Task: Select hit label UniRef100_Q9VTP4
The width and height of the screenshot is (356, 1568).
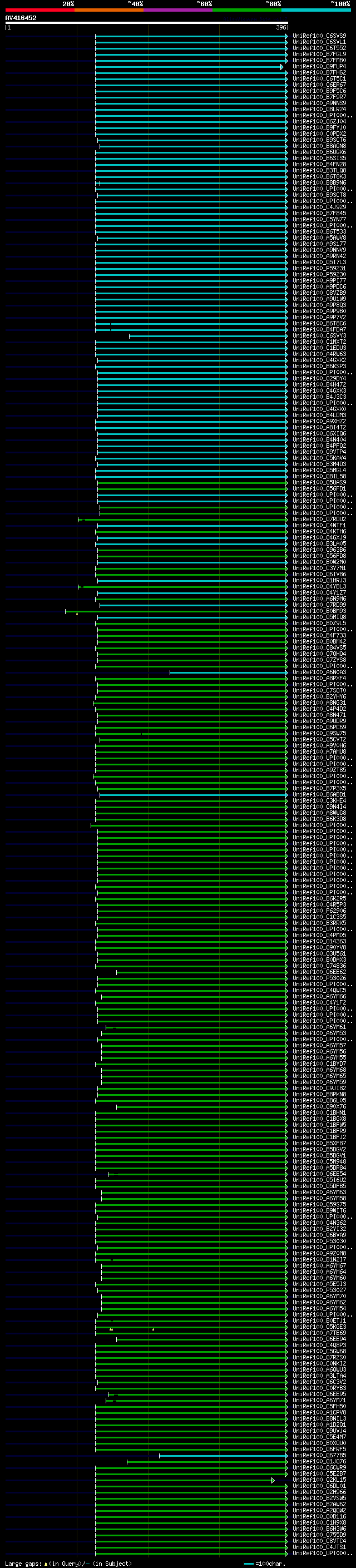Action: [x=319, y=452]
